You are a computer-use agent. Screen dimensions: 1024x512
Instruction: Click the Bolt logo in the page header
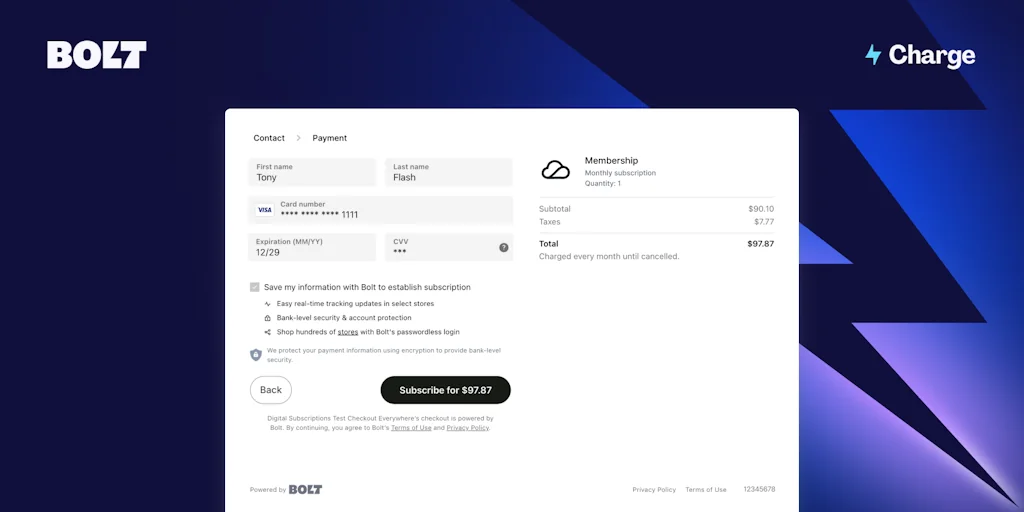click(97, 55)
